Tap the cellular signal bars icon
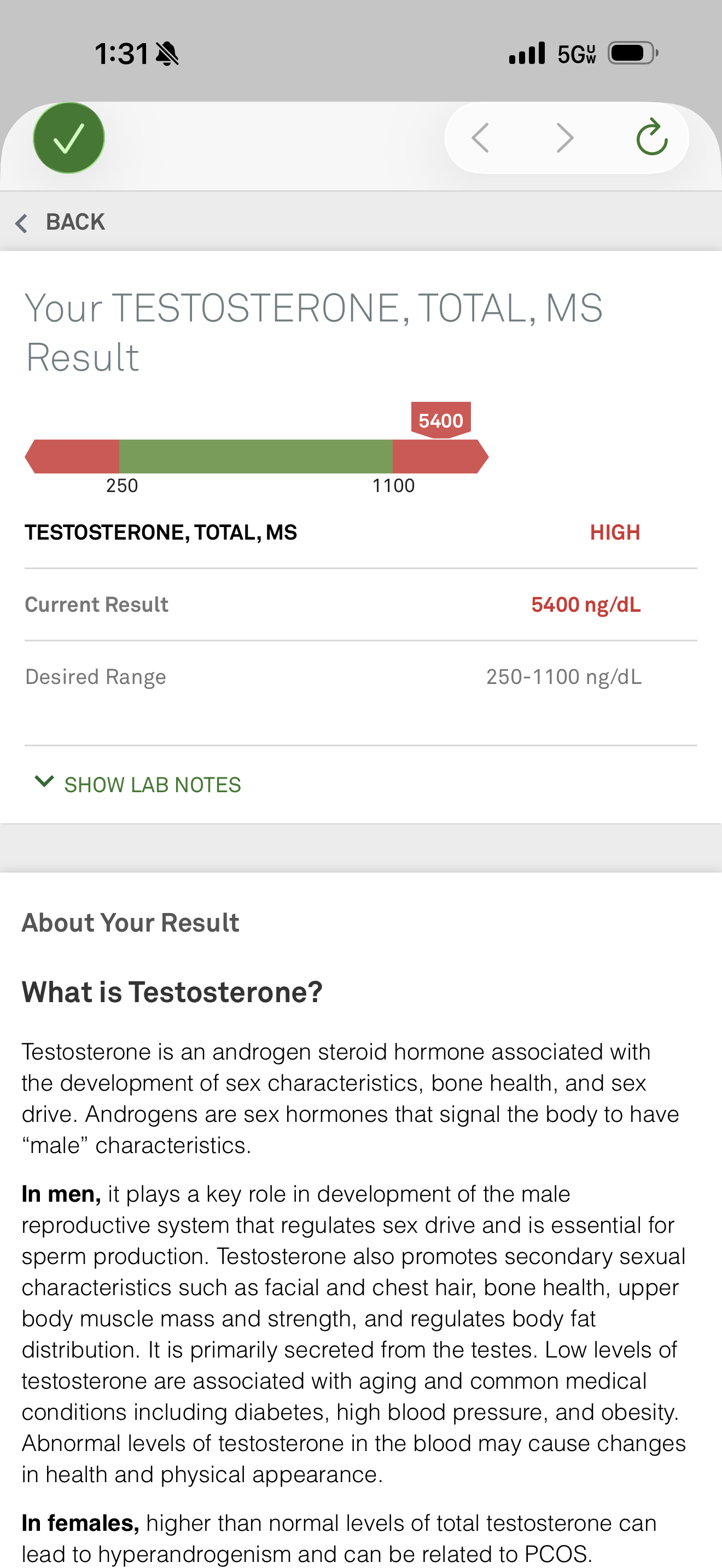The height and width of the screenshot is (1568, 722). (x=527, y=54)
